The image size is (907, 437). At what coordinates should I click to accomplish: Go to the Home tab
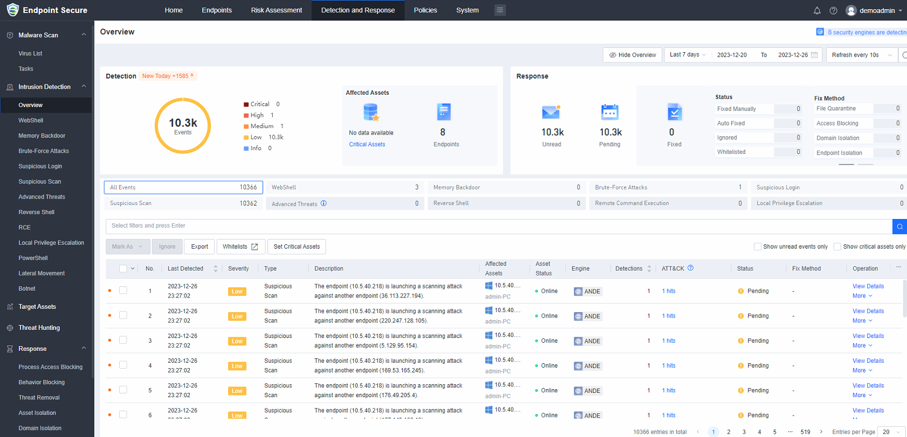tap(174, 10)
